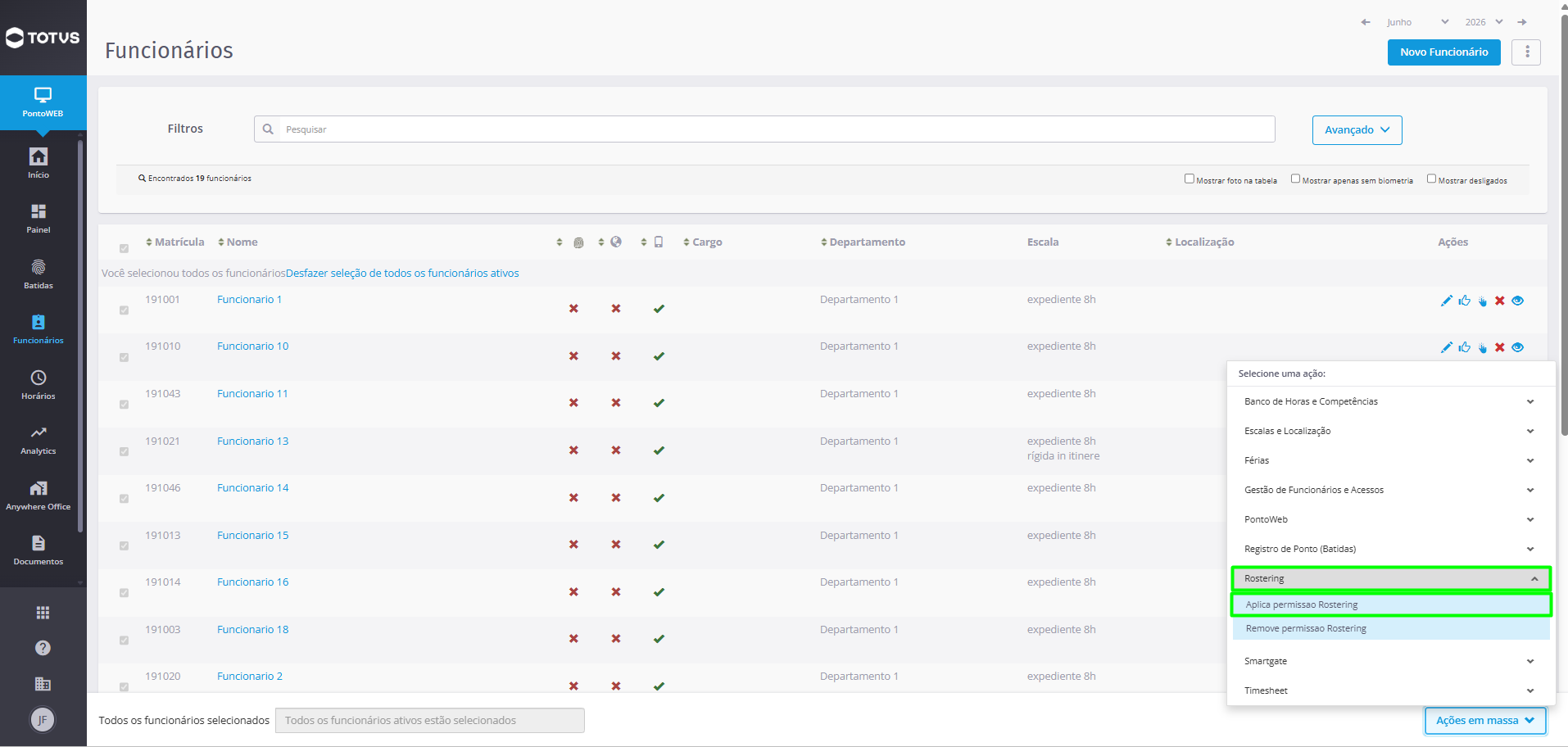Click the help question mark icon

point(43,648)
